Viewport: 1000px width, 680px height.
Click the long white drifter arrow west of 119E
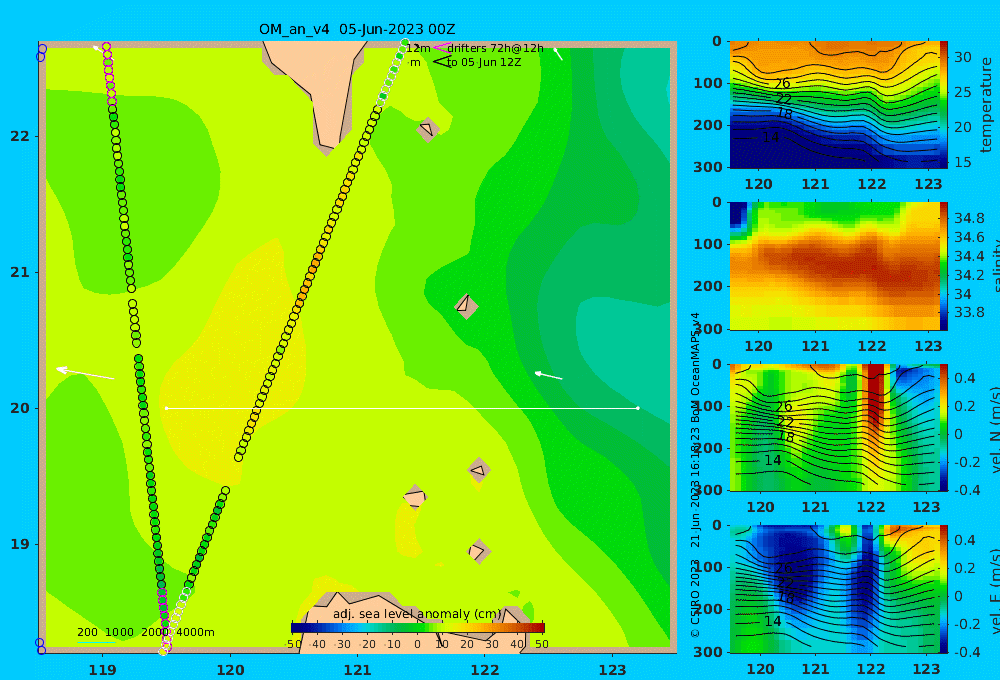85,374
